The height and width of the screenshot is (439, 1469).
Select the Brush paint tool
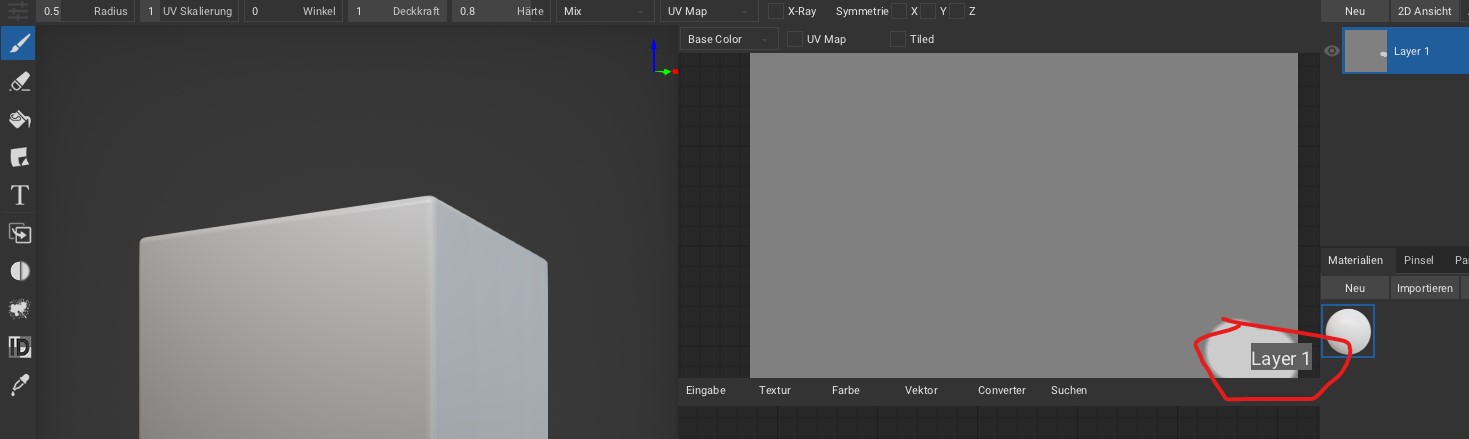18,43
